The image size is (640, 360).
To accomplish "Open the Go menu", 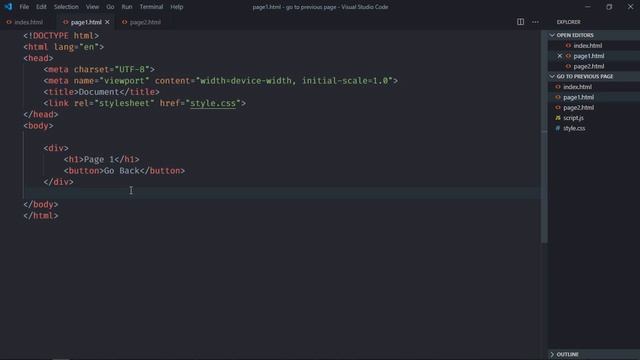I will click(x=110, y=7).
